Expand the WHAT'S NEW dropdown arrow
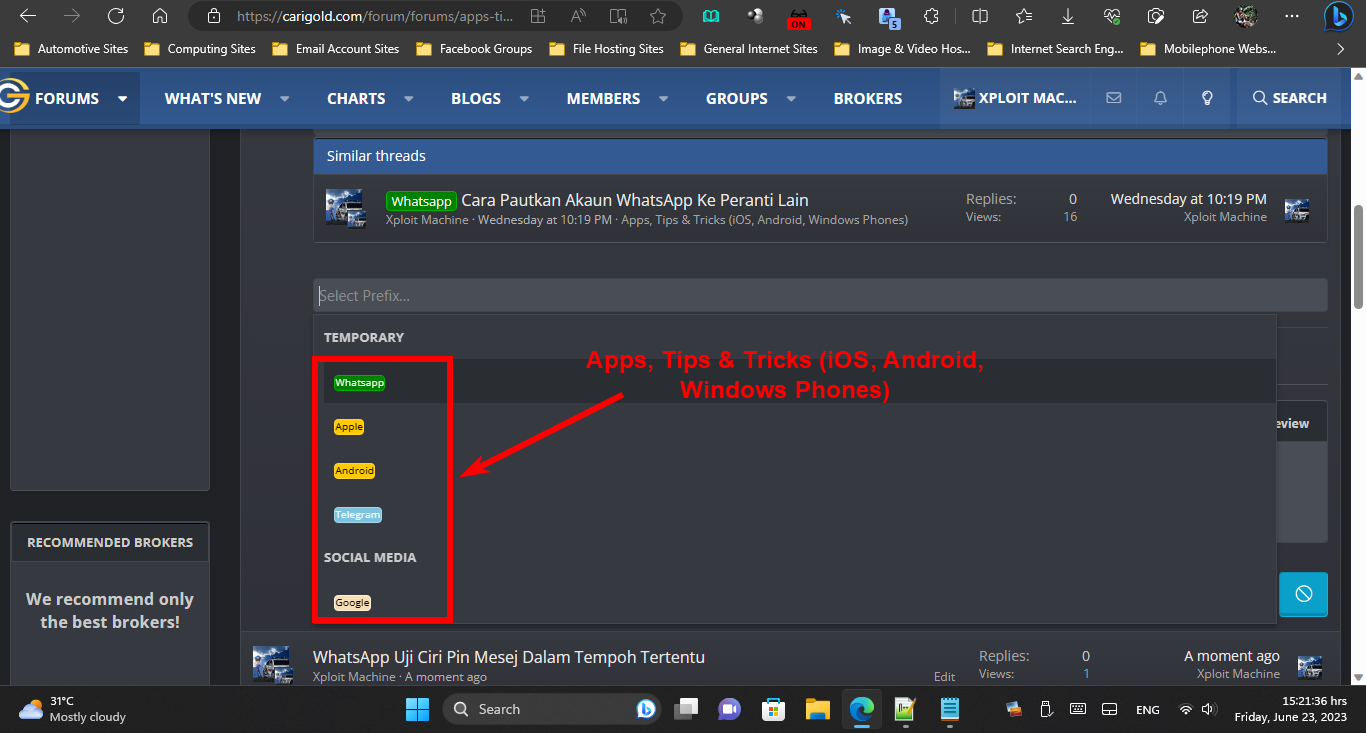 click(x=284, y=98)
